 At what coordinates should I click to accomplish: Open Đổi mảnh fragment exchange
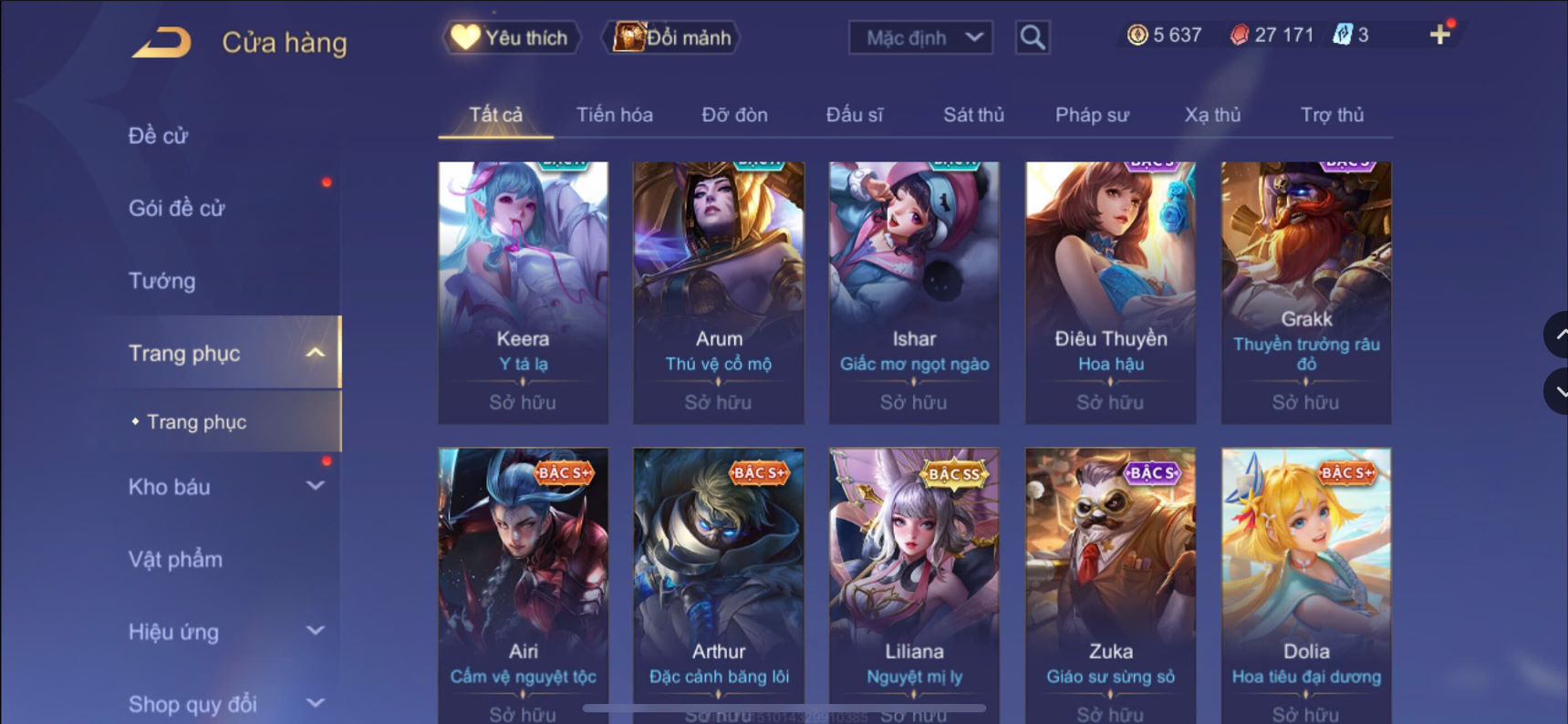coord(671,37)
